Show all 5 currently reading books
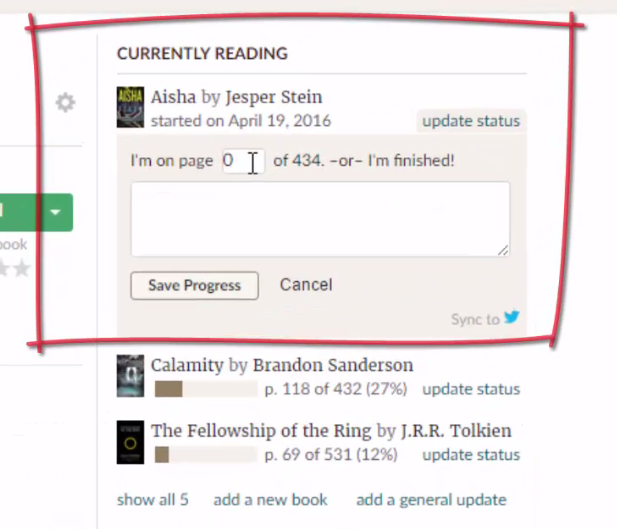Viewport: 617px width, 529px height. [x=153, y=500]
